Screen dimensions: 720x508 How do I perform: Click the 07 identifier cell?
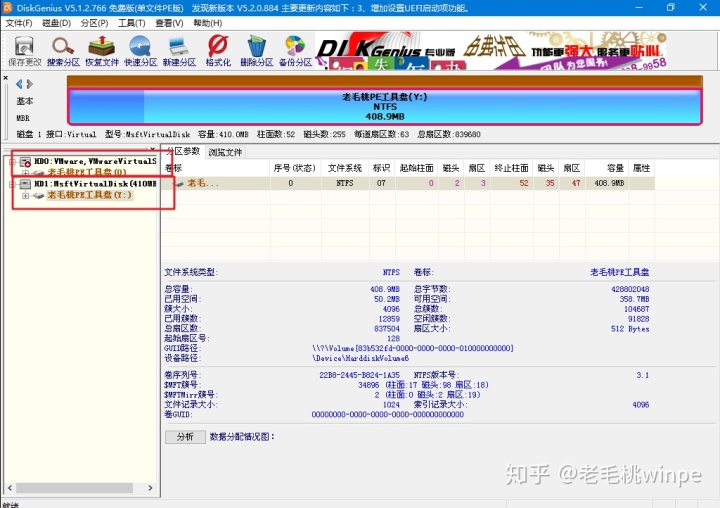tap(381, 183)
